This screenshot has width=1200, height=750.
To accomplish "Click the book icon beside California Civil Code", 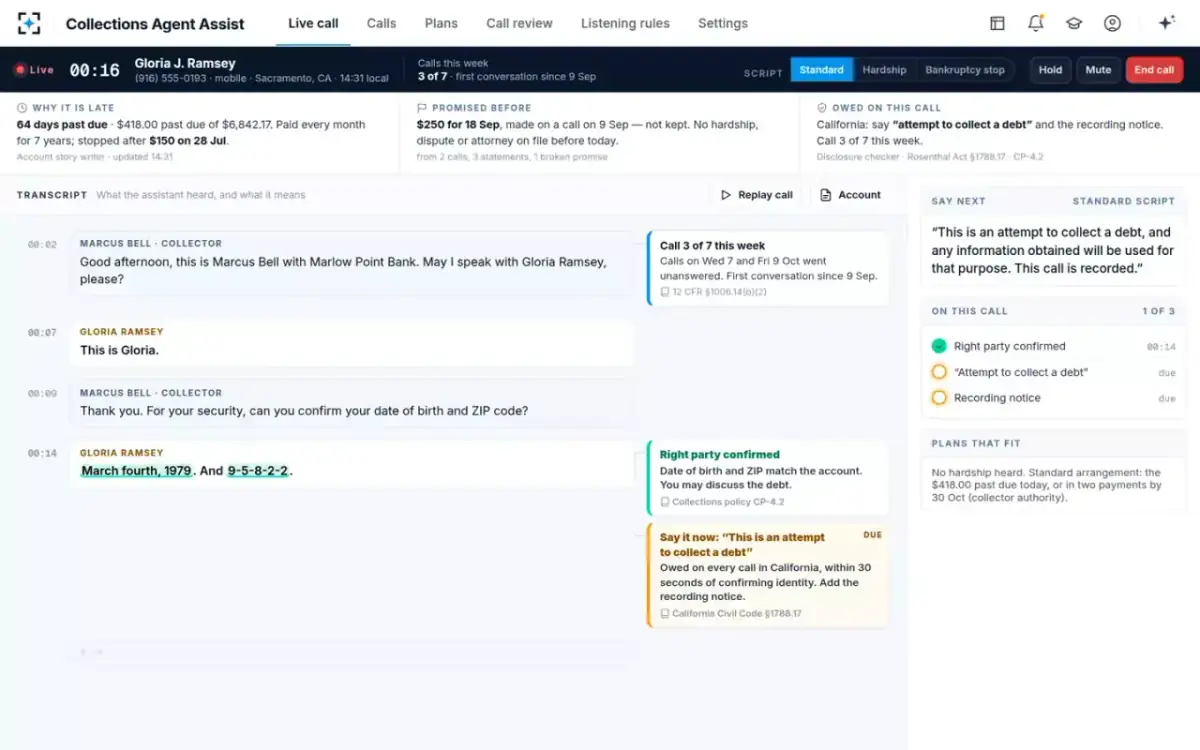I will click(x=665, y=614).
